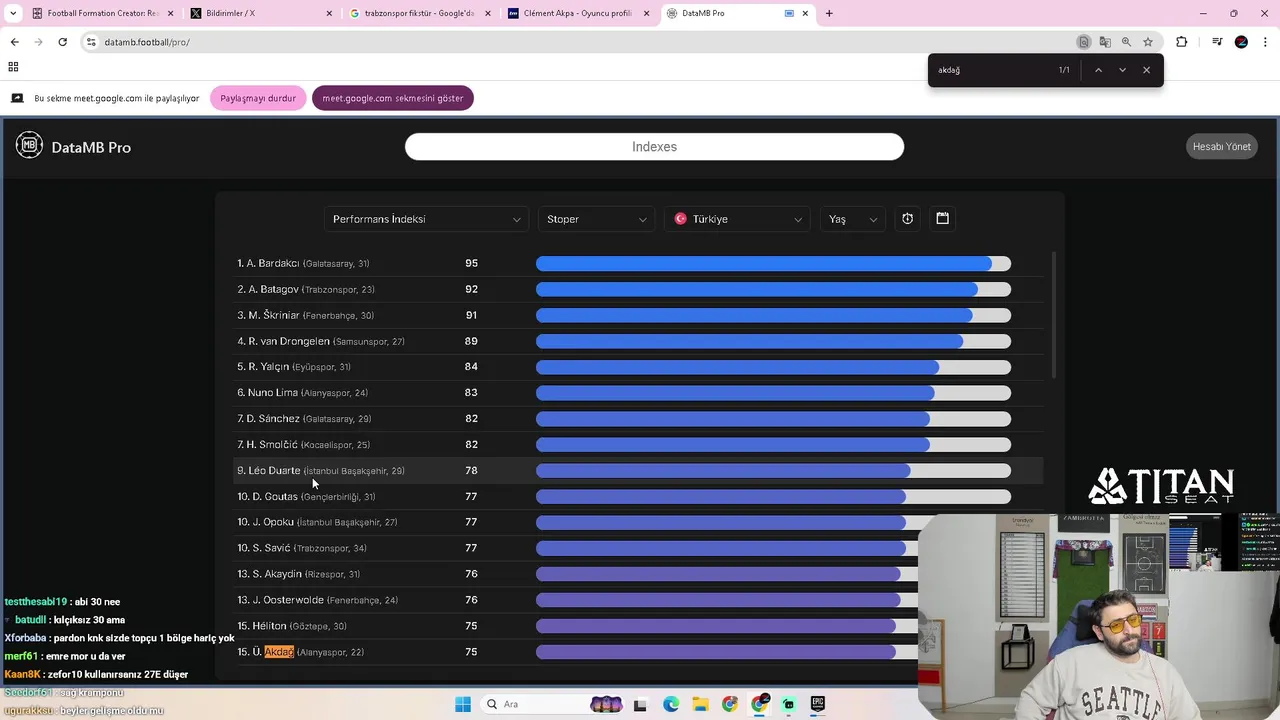Expand the Türkiye country dropdown

[x=738, y=219]
